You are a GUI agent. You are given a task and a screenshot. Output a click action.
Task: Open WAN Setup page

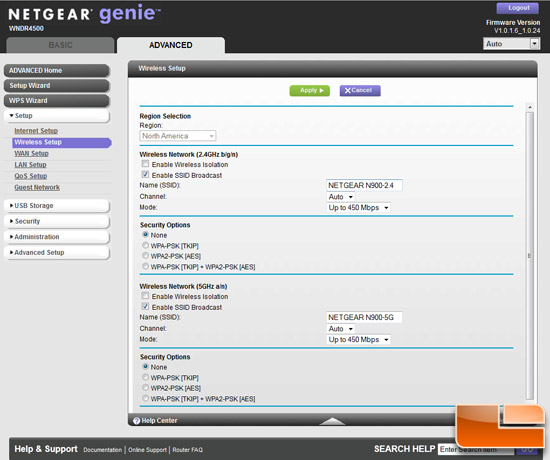pos(32,154)
